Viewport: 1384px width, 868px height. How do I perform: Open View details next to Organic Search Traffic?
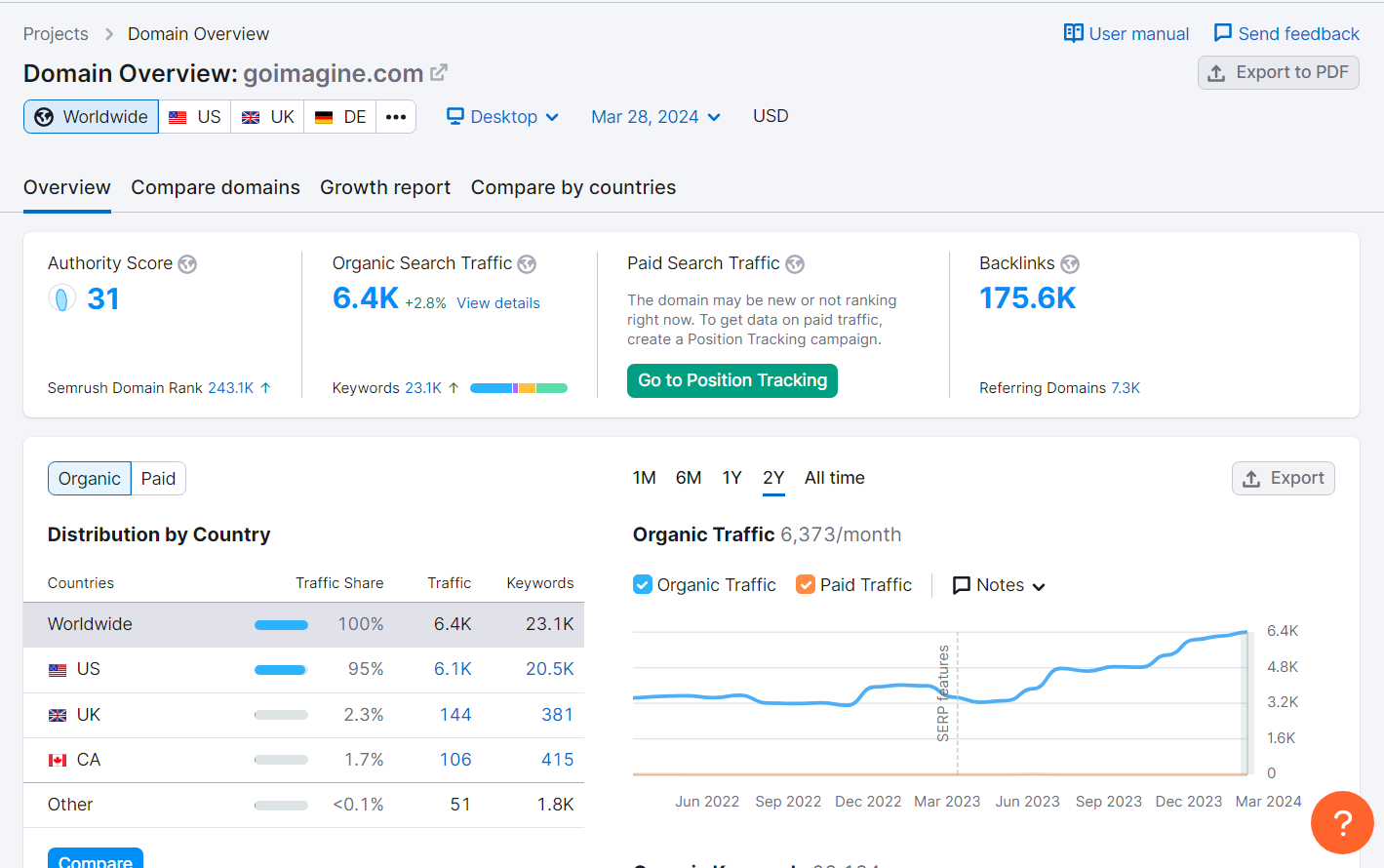point(497,302)
